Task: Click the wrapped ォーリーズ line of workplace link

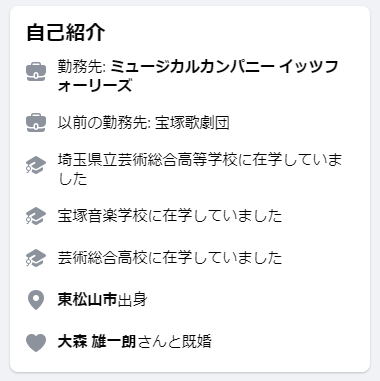Action: pos(95,85)
